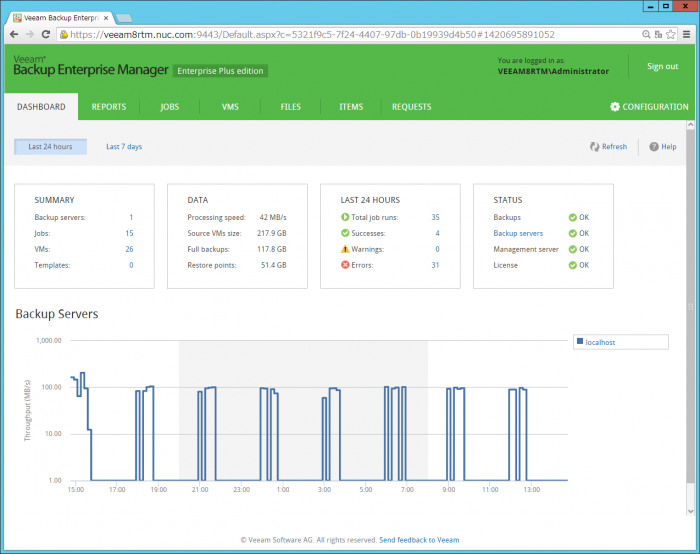700x554 pixels.
Task: Click the Total job runs play icon
Action: click(345, 217)
